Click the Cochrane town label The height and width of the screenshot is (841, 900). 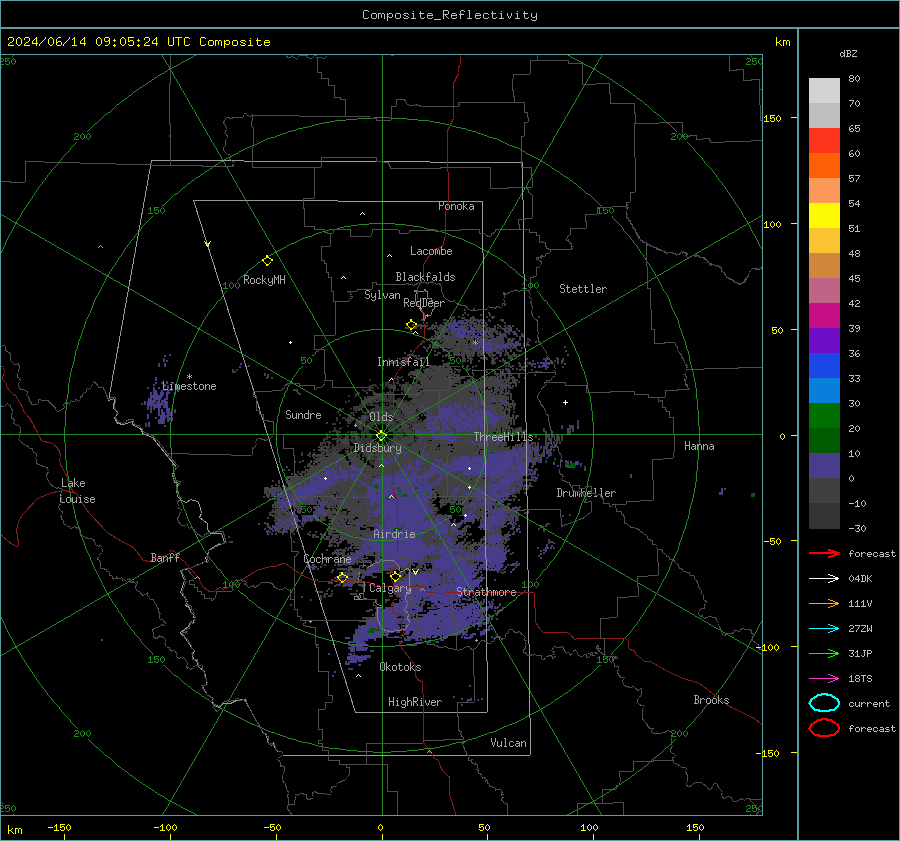327,559
